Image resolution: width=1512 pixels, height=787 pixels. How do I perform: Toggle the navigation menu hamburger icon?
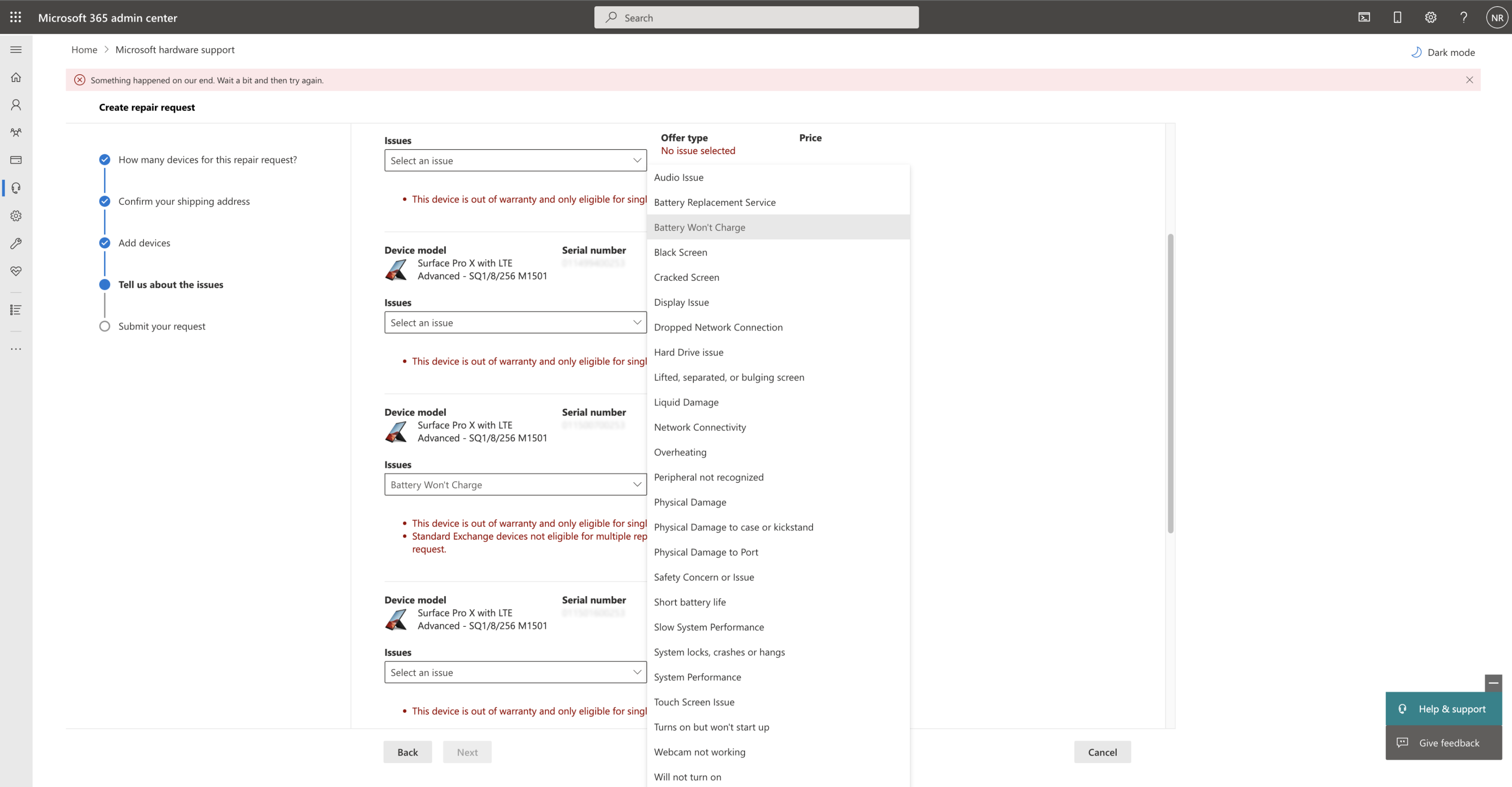tap(16, 50)
